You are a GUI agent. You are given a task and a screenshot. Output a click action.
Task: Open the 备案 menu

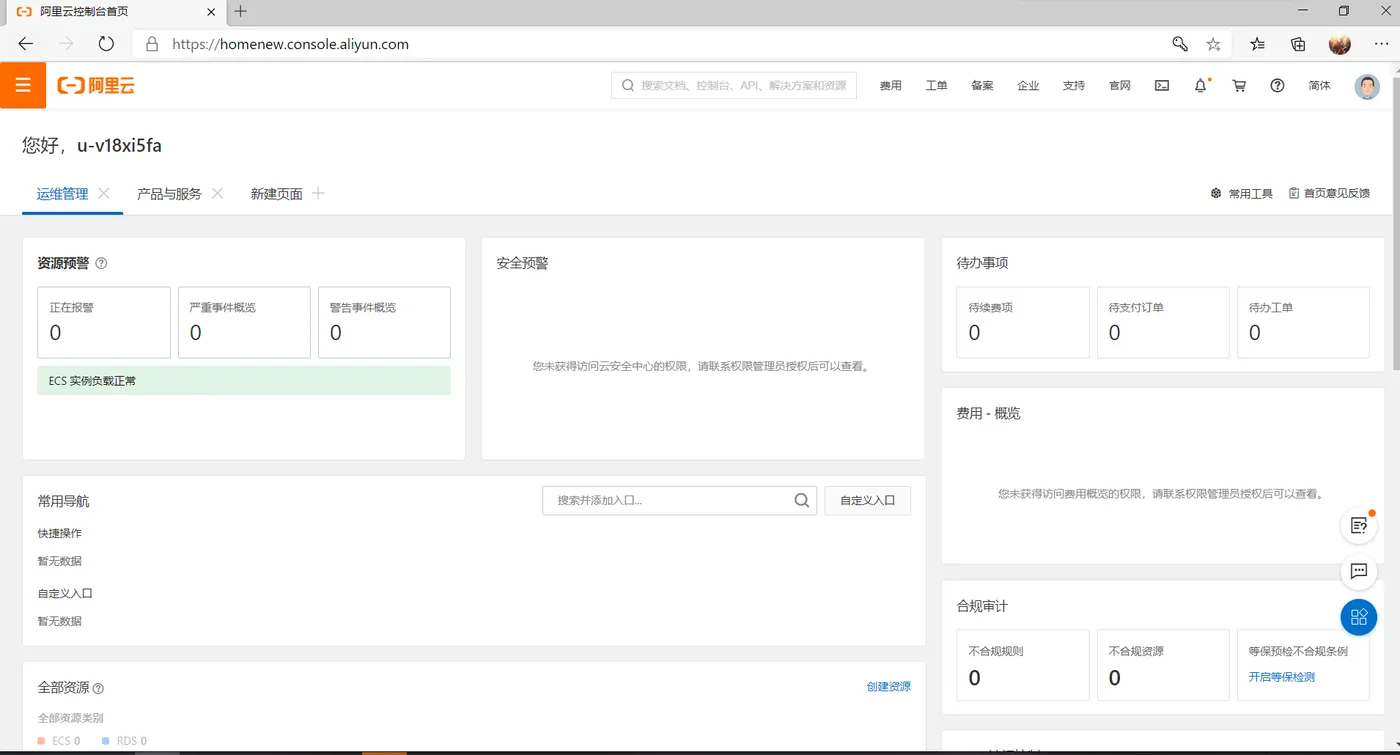click(x=982, y=86)
